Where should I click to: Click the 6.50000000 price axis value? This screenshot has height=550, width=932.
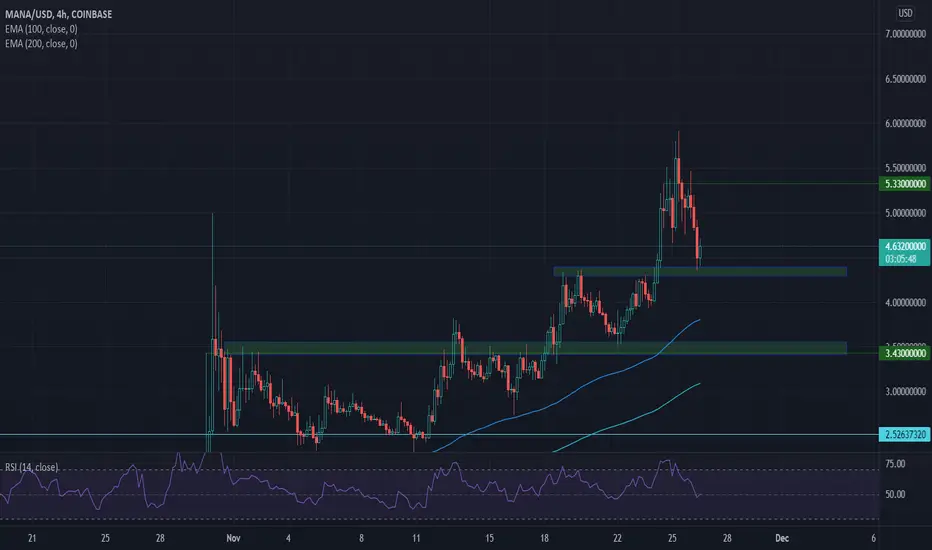905,79
